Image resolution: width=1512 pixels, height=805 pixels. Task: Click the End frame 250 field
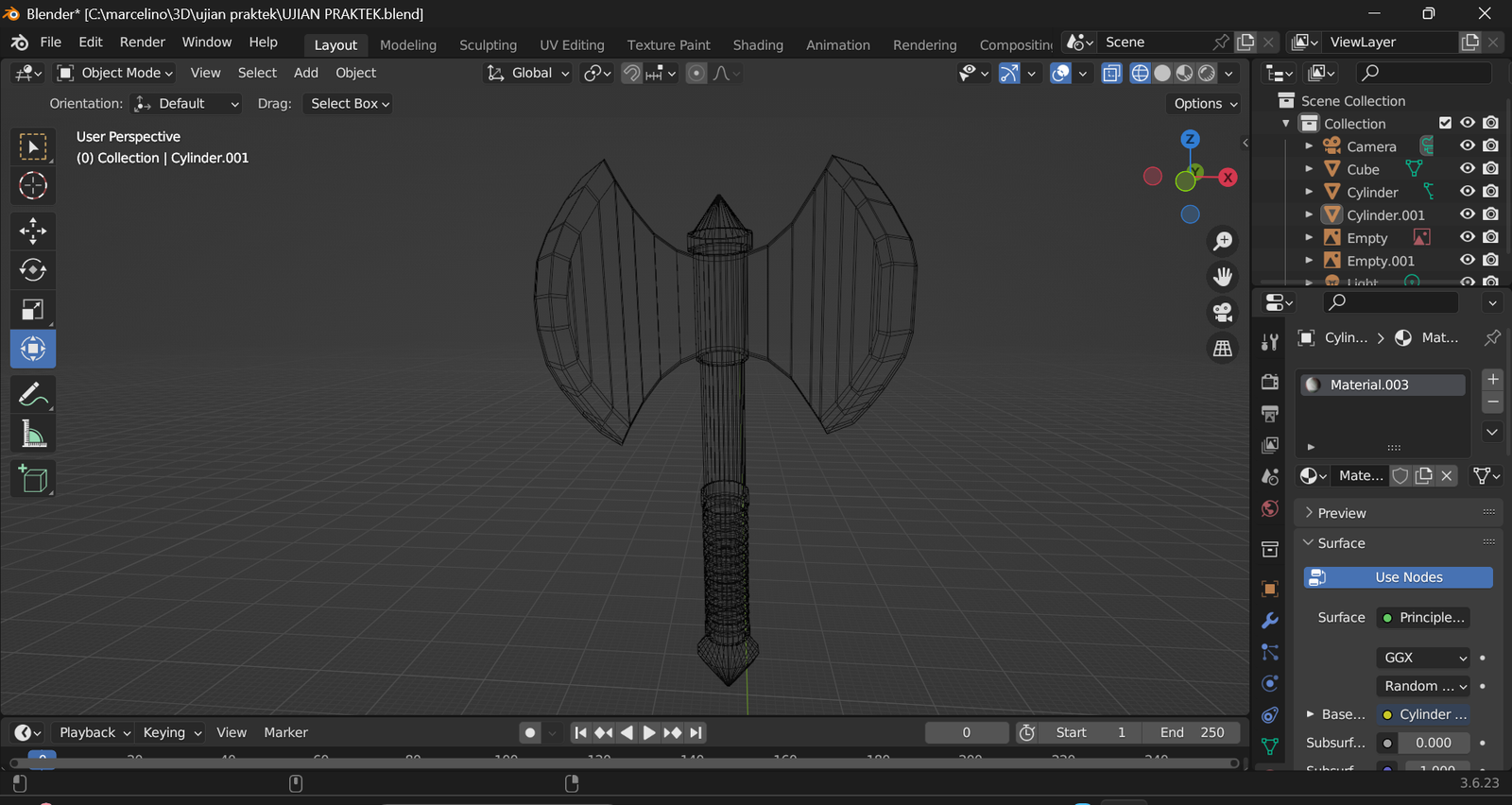tap(1192, 732)
